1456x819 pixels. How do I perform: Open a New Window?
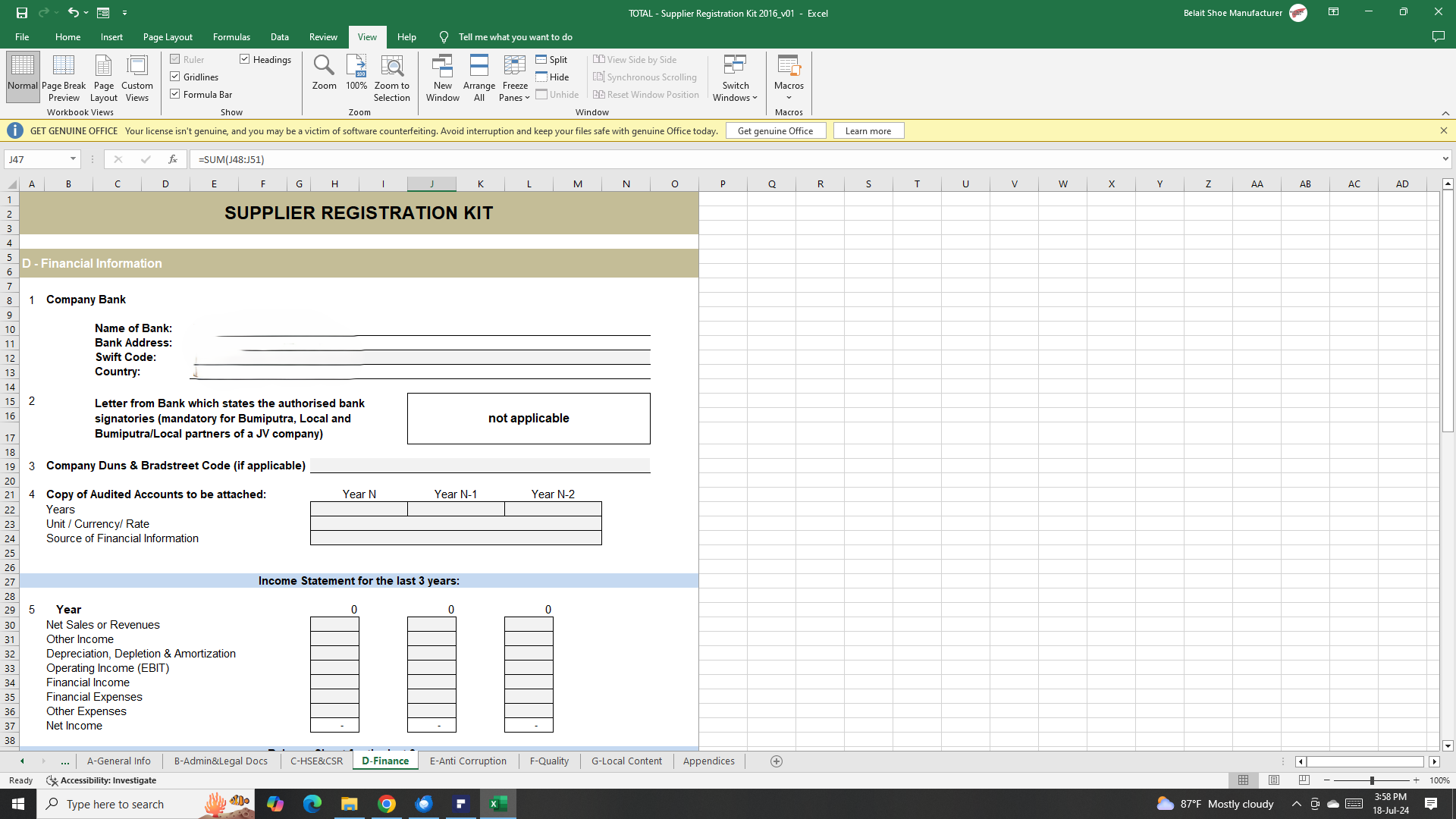[442, 67]
